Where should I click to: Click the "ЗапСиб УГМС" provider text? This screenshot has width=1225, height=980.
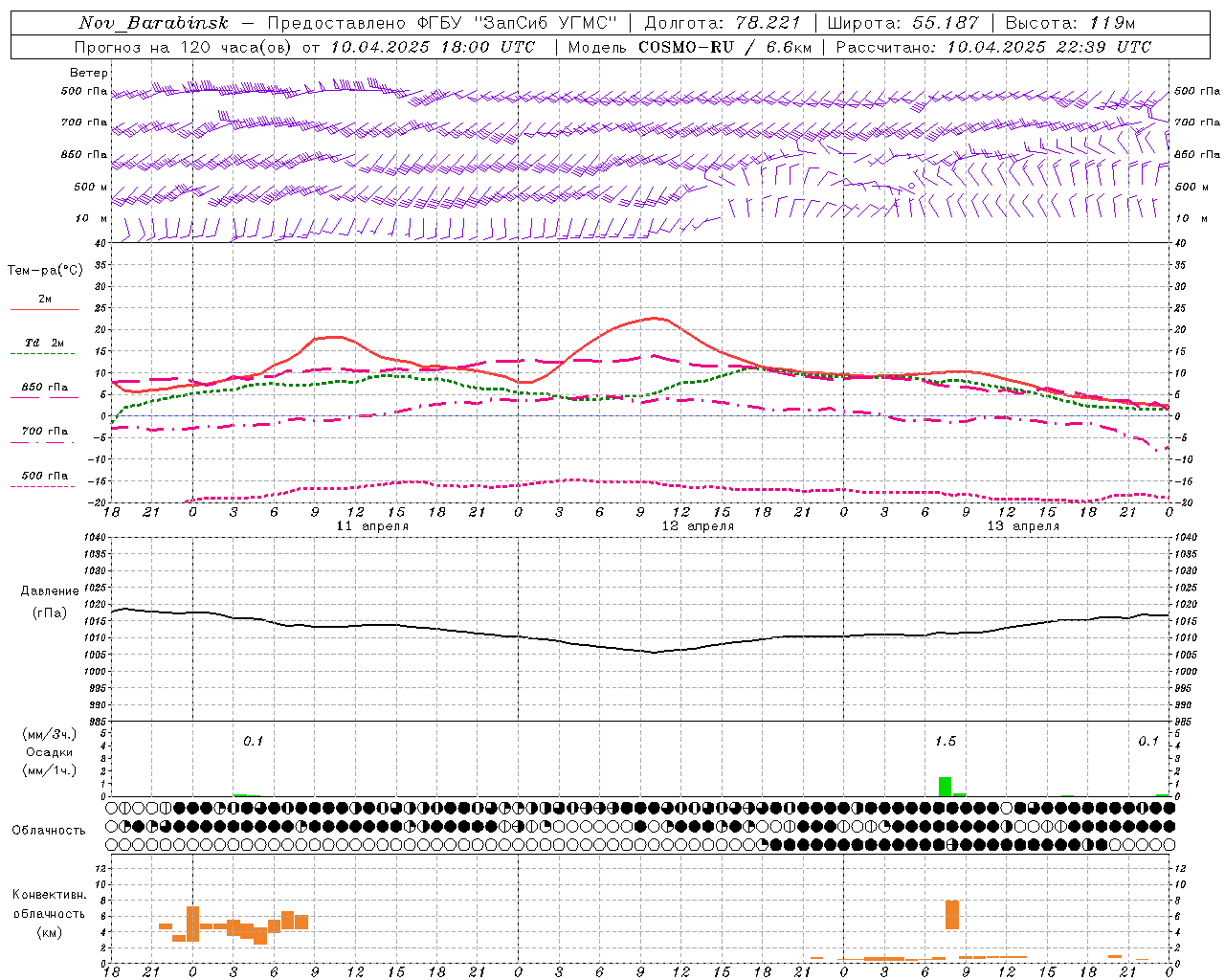click(x=547, y=23)
